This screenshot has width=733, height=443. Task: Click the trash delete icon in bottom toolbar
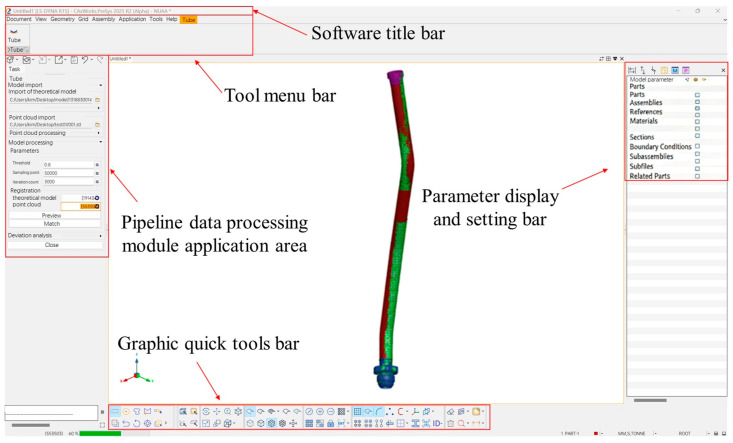coord(450,423)
